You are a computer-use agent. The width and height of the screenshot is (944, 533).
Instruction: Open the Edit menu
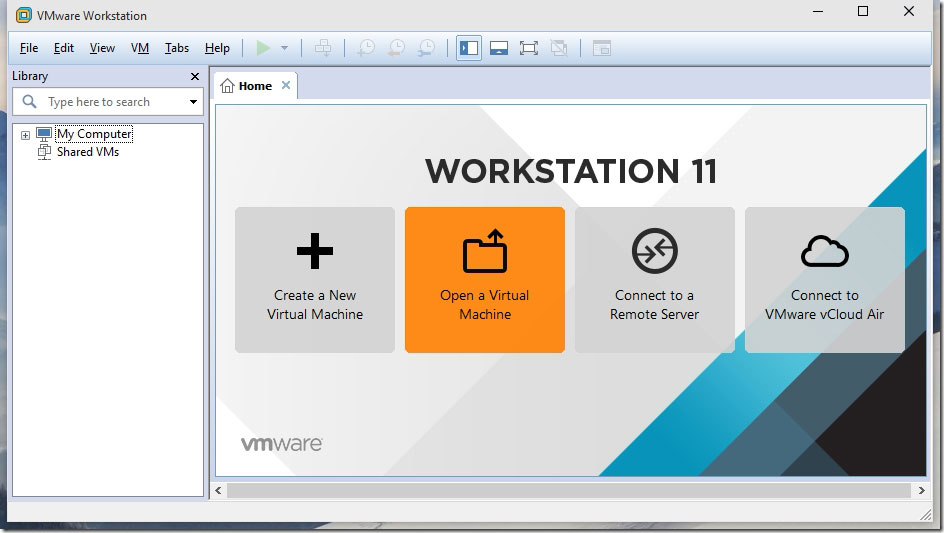click(x=64, y=48)
